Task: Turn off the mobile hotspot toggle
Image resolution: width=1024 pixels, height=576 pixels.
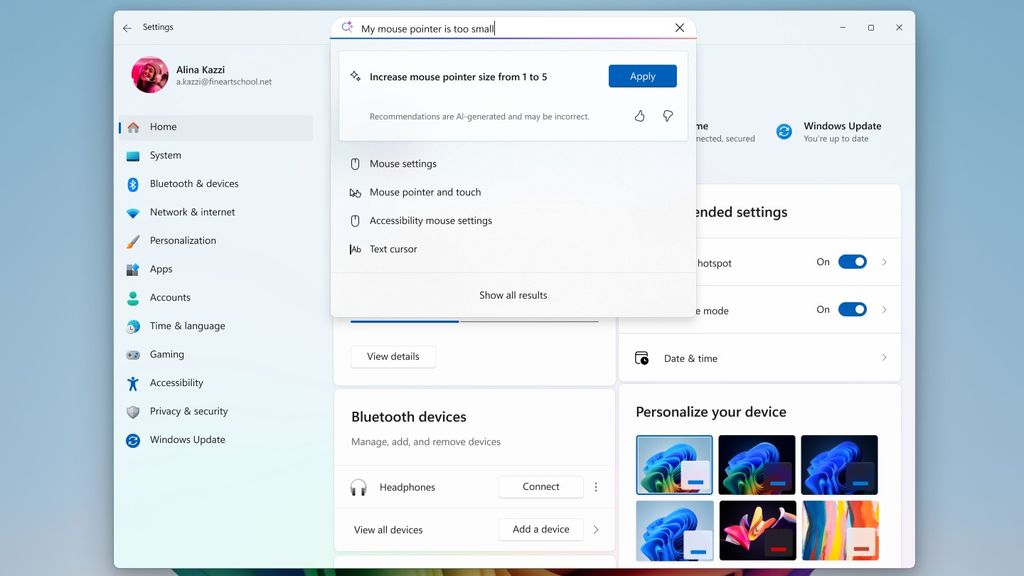Action: 852,261
